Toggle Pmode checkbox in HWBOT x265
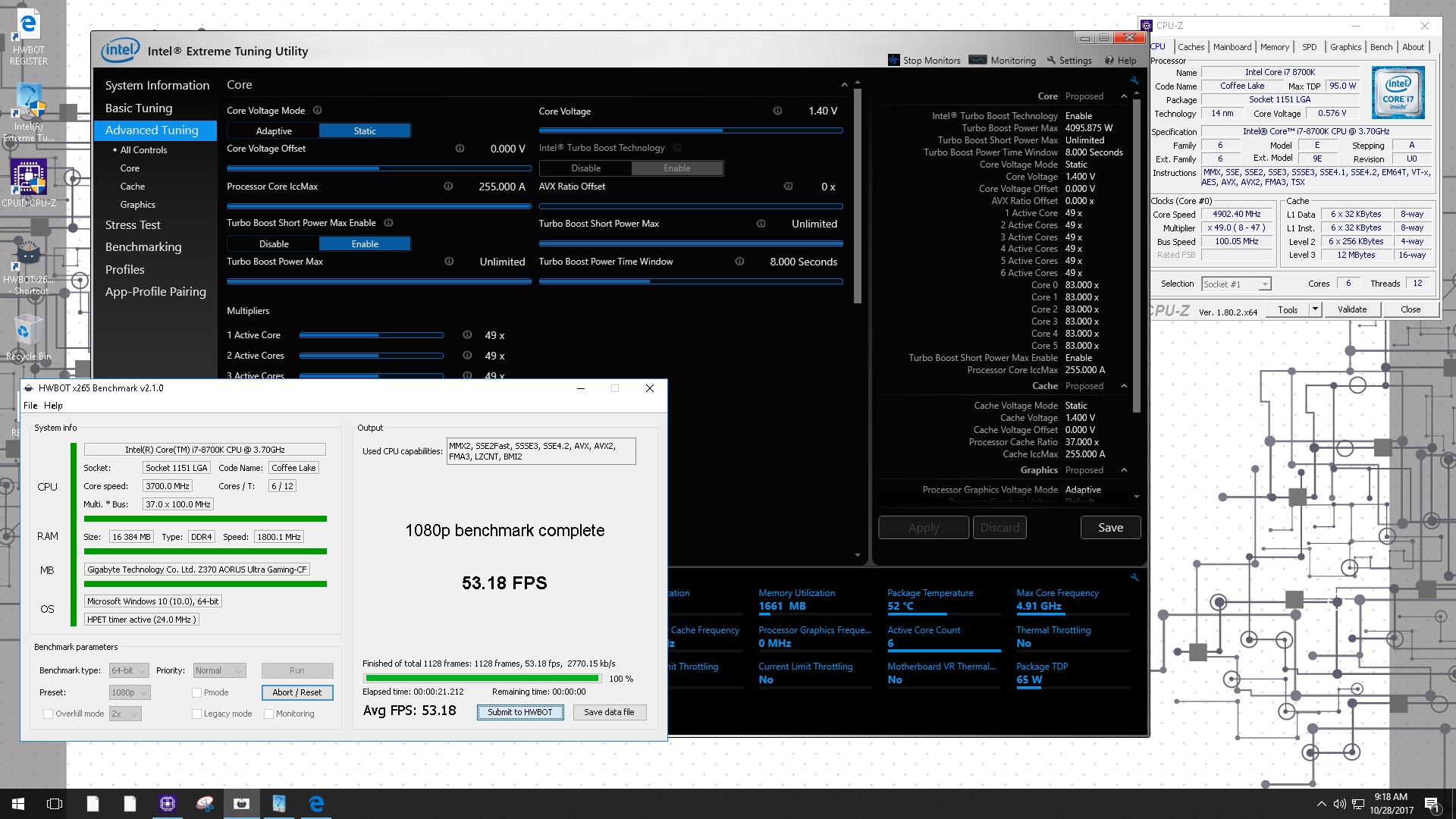This screenshot has width=1456, height=819. pos(196,692)
